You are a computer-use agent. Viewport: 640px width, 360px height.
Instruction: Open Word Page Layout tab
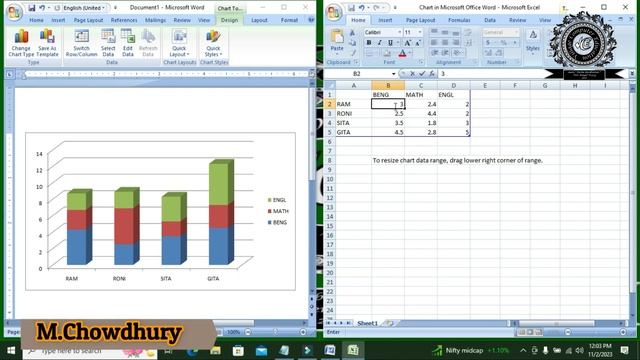click(x=88, y=20)
